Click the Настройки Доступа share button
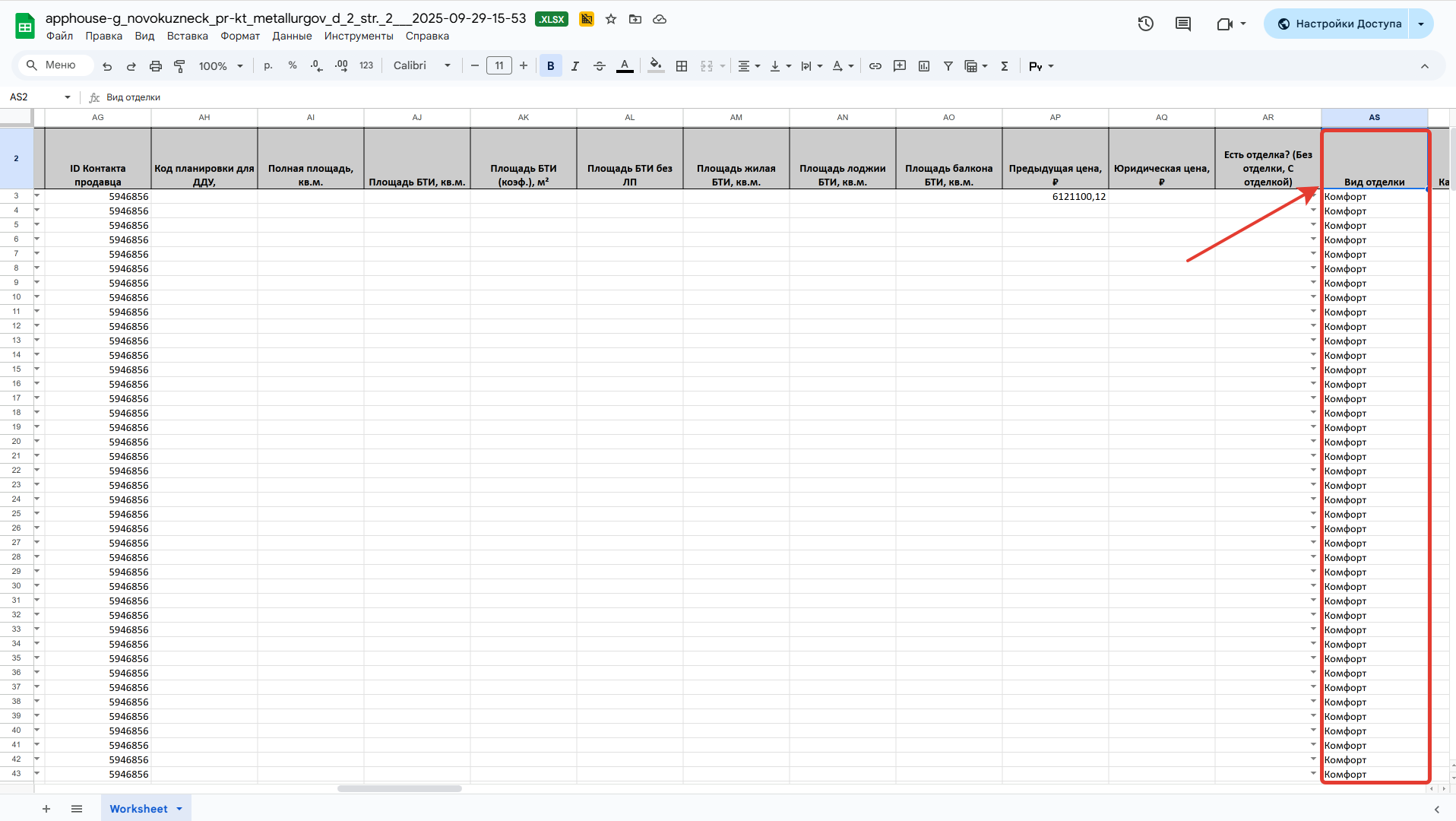1456x821 pixels. 1339,24
